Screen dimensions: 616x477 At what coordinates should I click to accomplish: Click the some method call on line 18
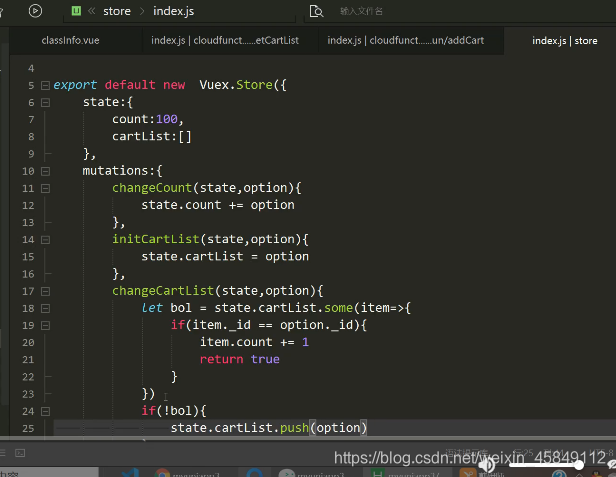tap(338, 308)
